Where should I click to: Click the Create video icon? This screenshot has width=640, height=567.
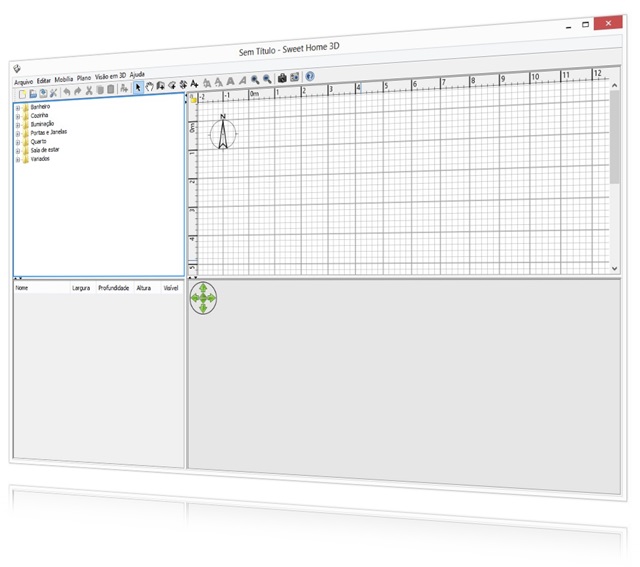pos(295,77)
